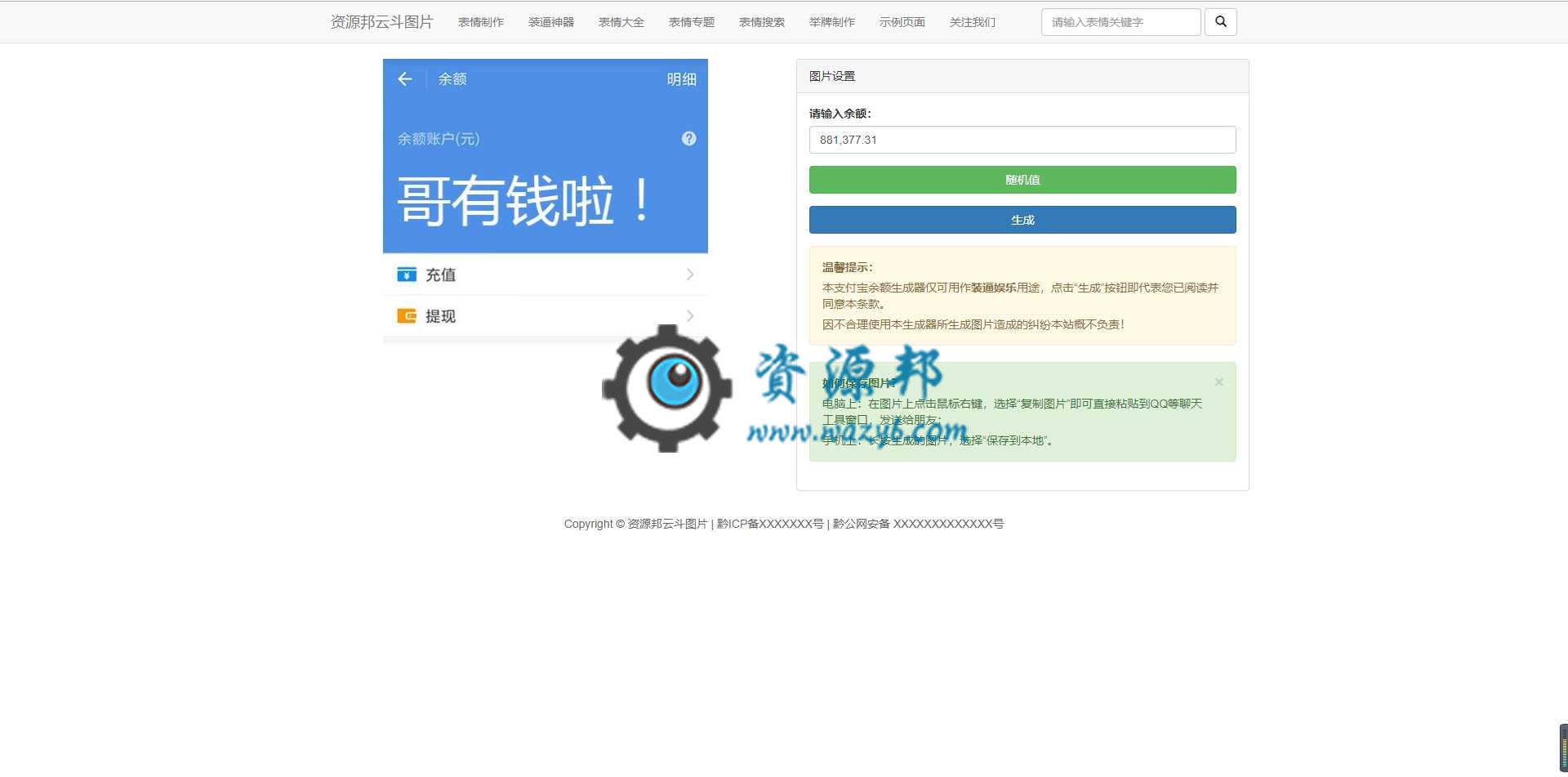
Task: Click the 提现 row label
Action: pyautogui.click(x=441, y=316)
